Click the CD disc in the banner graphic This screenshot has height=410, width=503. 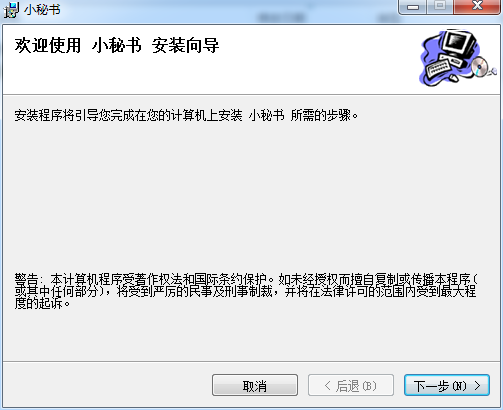pos(480,67)
